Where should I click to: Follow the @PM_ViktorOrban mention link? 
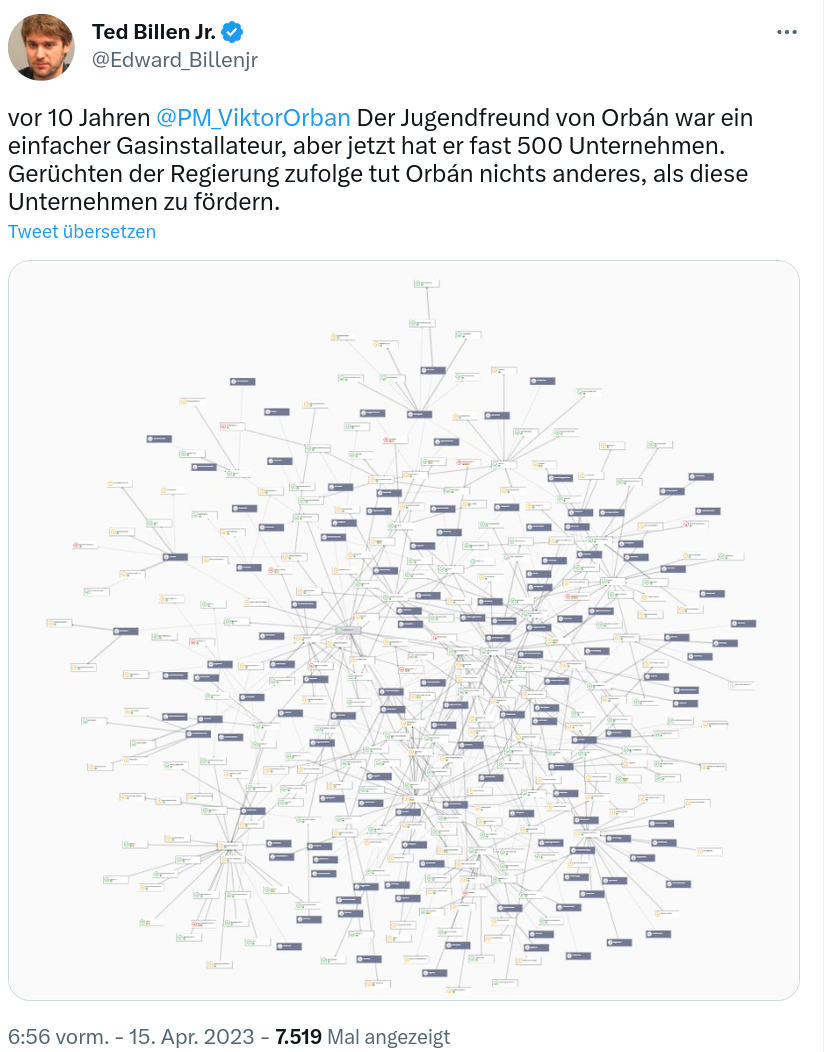click(x=253, y=117)
